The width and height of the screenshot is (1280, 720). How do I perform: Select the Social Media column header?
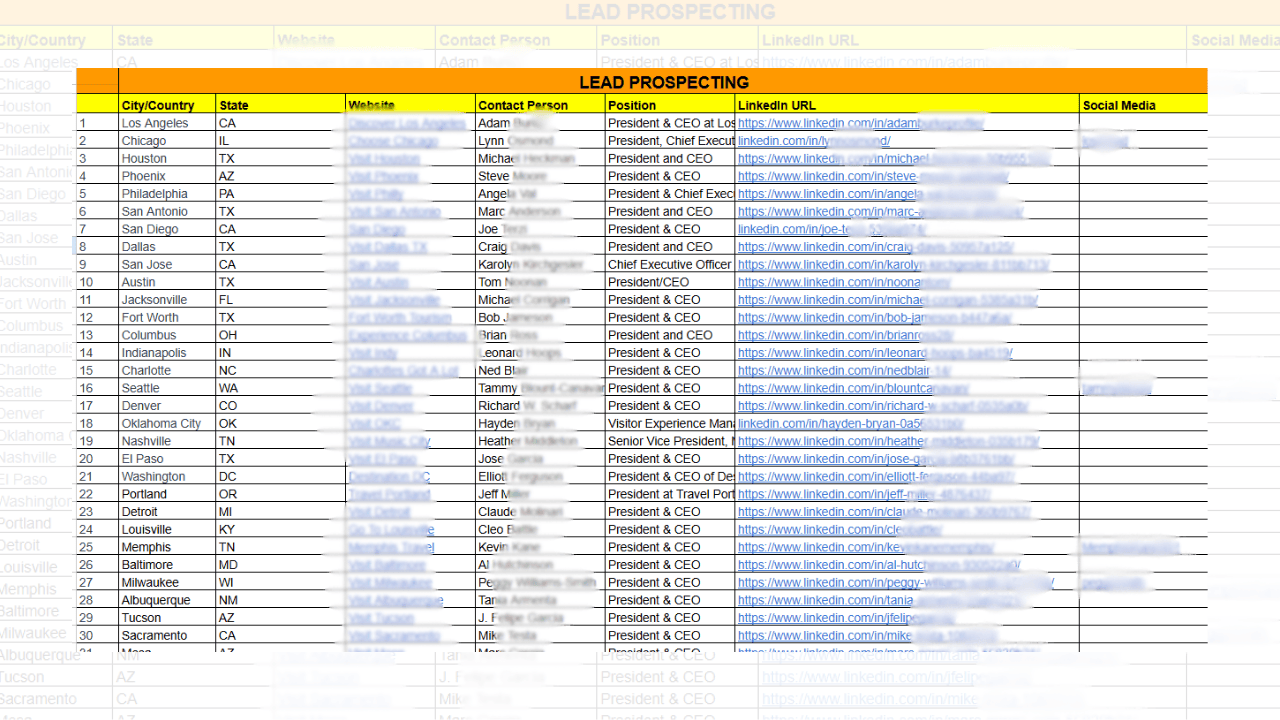click(x=1143, y=105)
